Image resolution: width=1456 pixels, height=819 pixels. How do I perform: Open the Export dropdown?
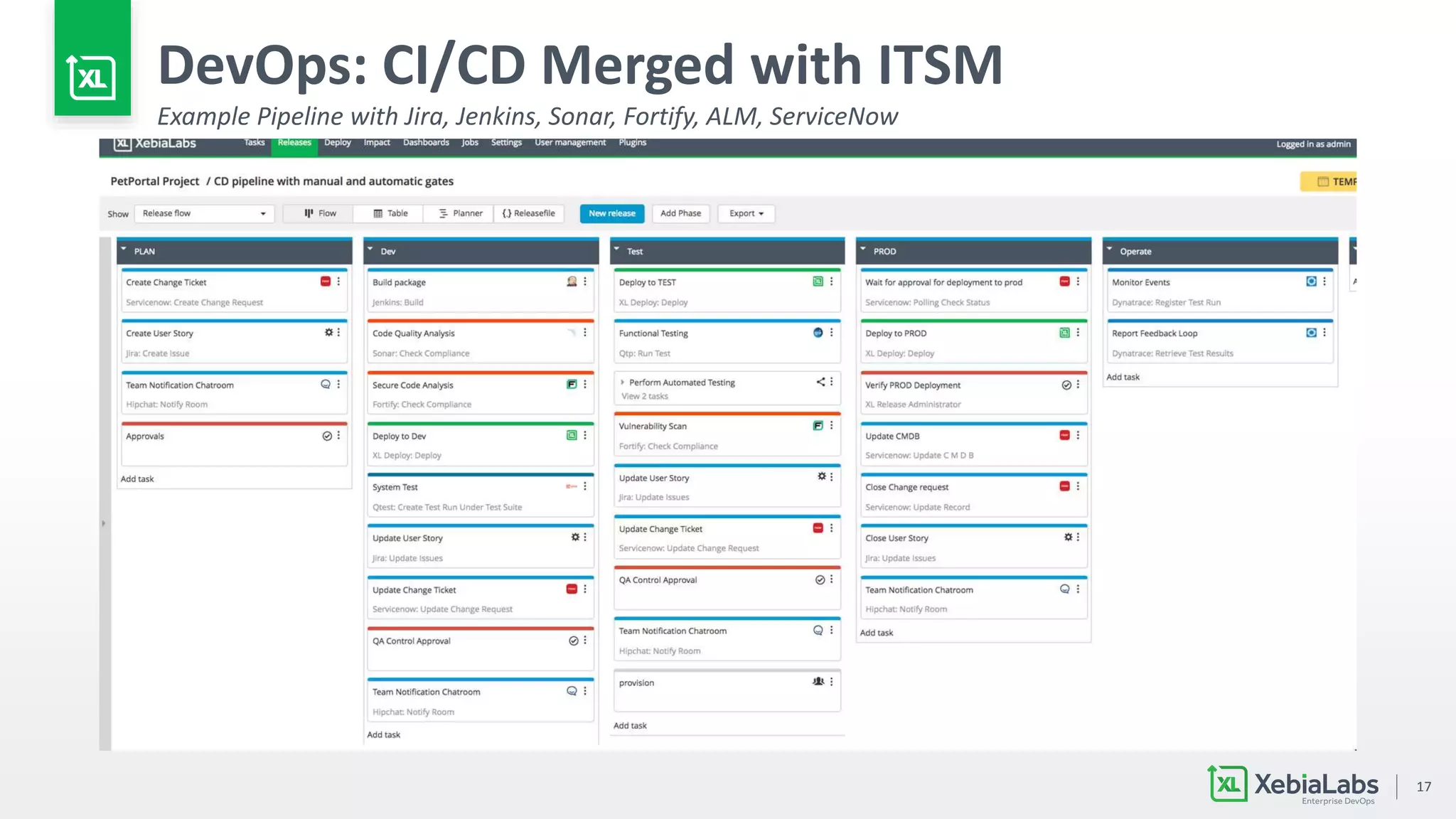click(746, 213)
